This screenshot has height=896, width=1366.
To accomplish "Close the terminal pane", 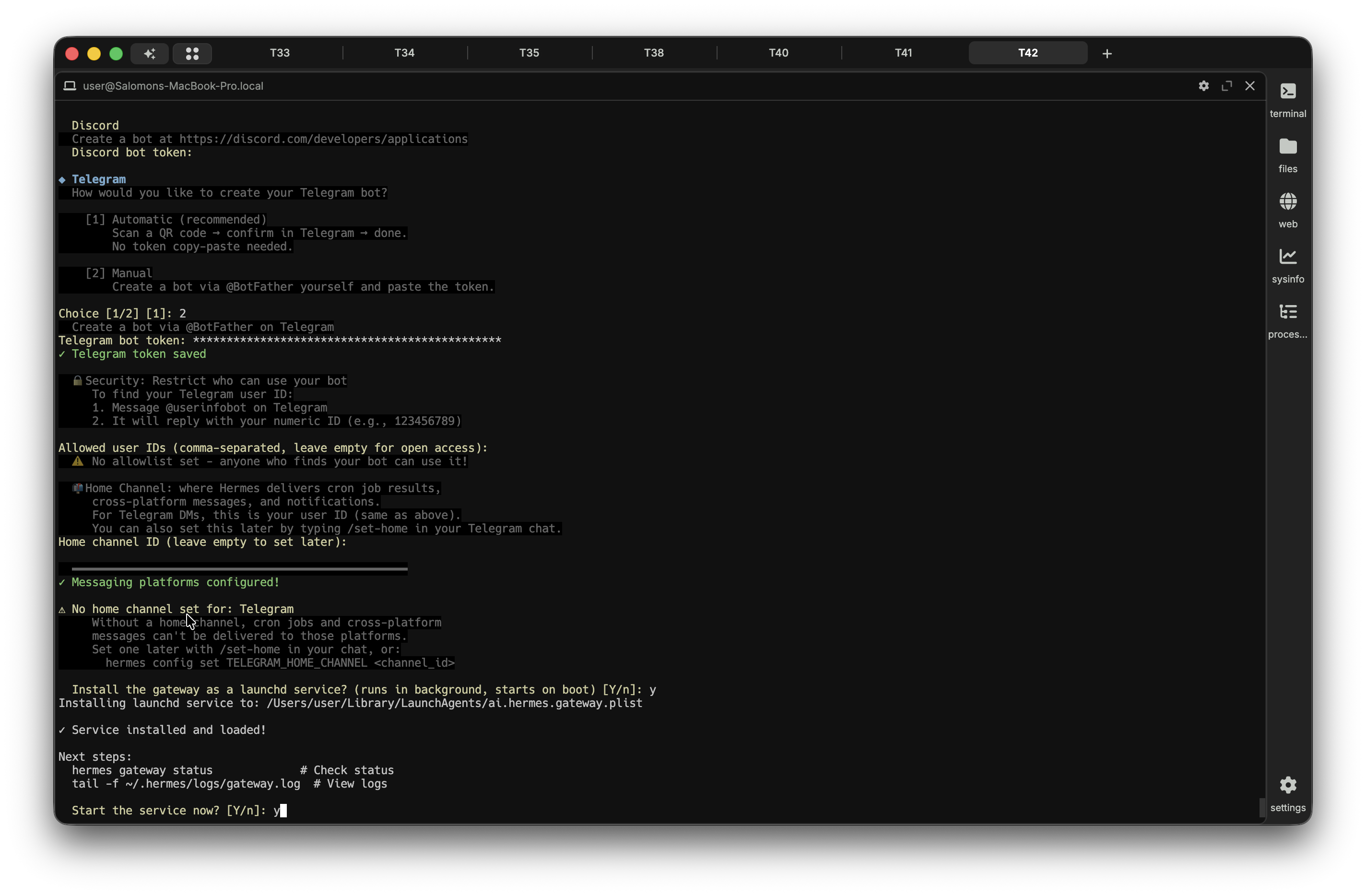I will click(x=1249, y=85).
